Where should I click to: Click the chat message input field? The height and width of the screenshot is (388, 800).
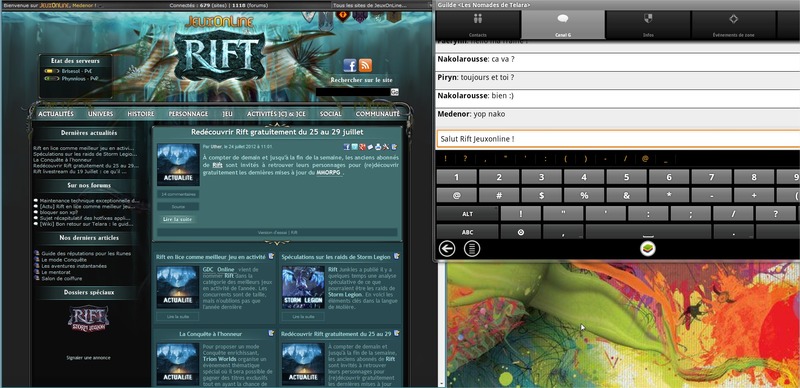pos(618,139)
